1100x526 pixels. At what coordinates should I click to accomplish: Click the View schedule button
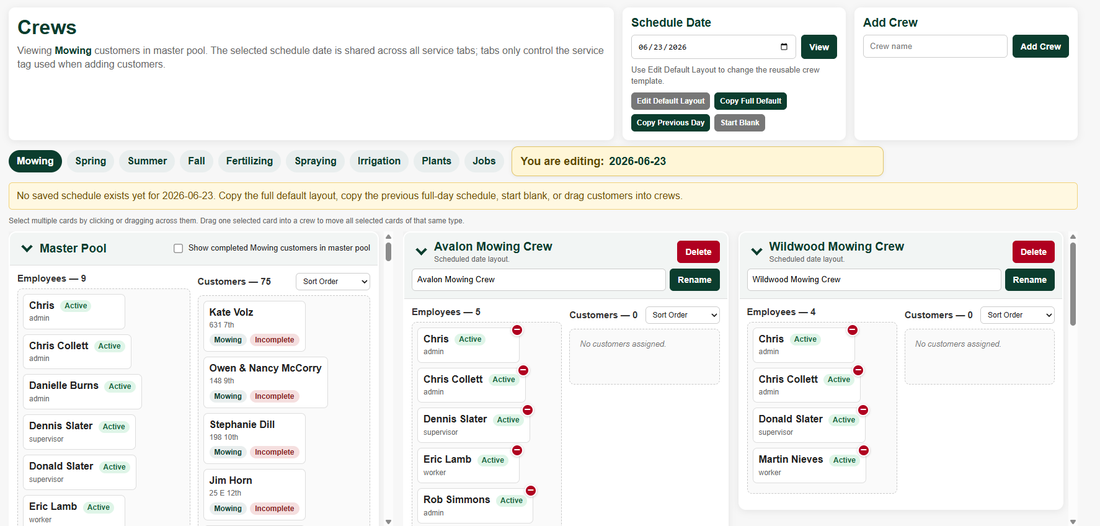click(819, 47)
